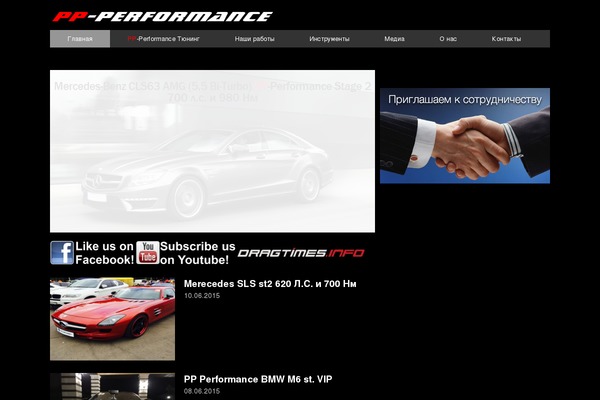
Task: Click the Like us on Facebook text
Action: click(104, 253)
